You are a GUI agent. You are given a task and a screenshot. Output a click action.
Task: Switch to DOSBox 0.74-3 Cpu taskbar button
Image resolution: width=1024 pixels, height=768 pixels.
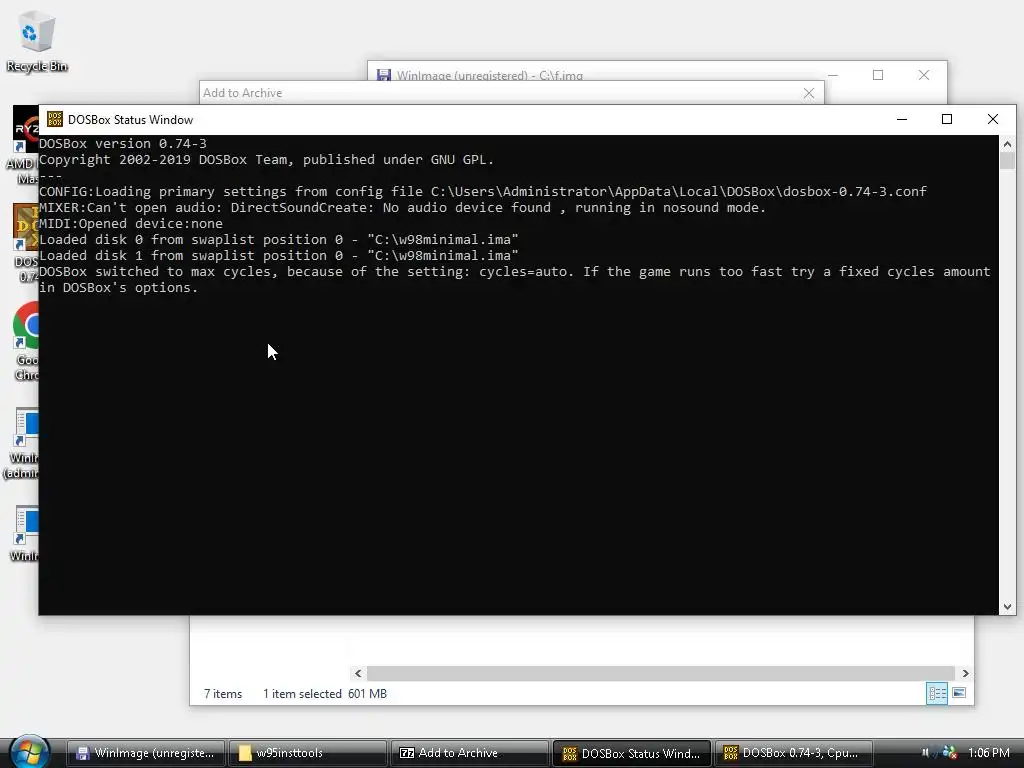793,753
